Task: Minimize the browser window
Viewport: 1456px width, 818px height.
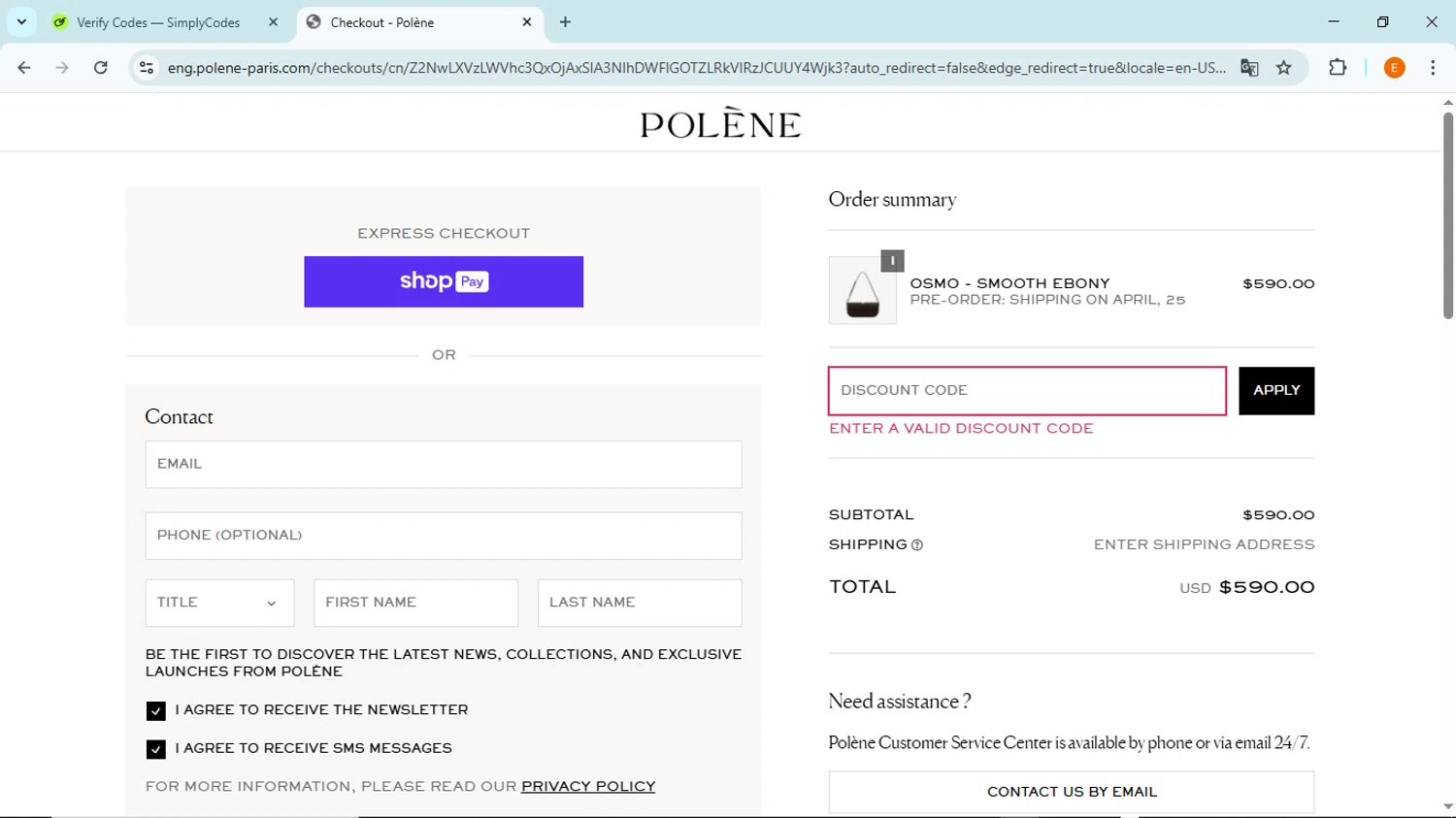Action: [1334, 21]
